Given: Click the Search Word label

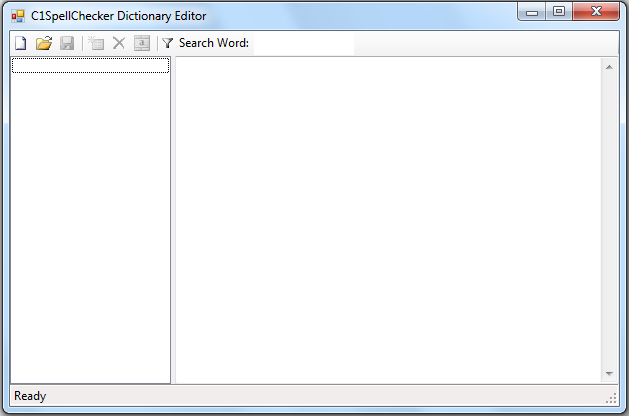Looking at the screenshot, I should [x=214, y=44].
